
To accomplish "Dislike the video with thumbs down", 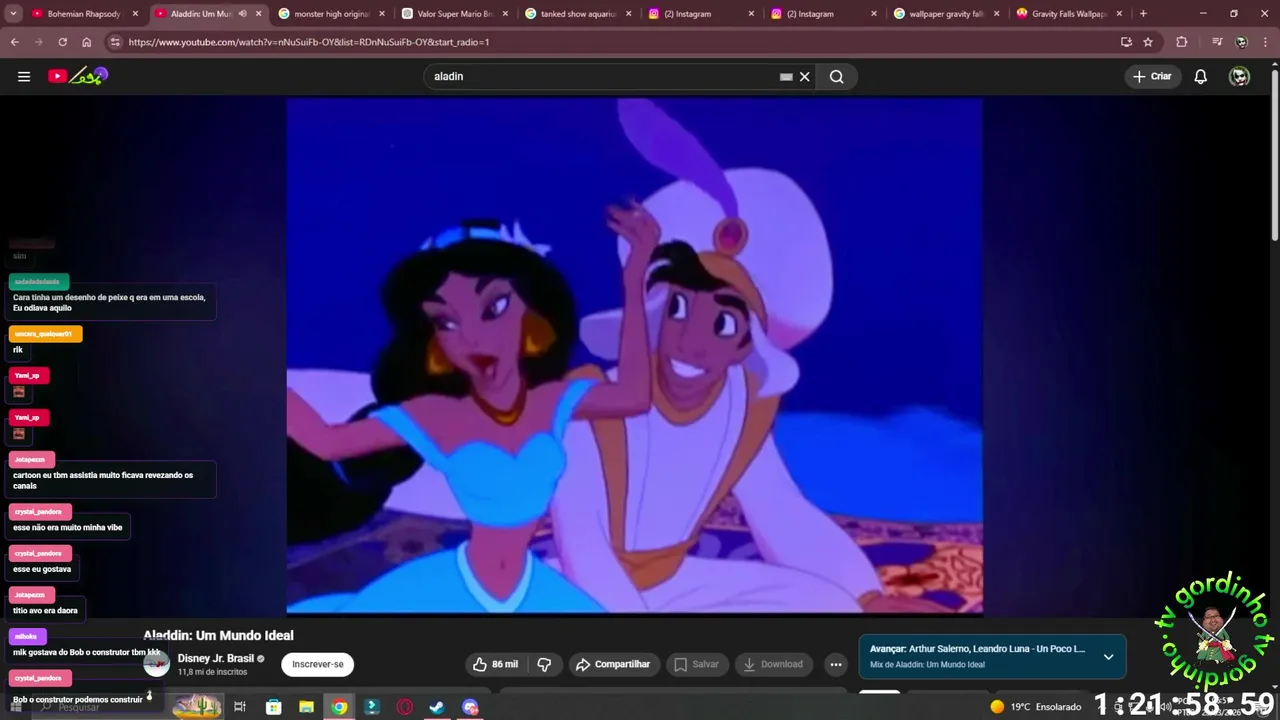I will [x=544, y=664].
